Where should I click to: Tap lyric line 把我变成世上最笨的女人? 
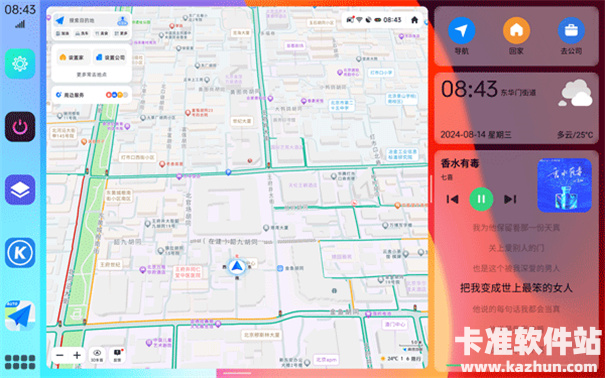click(516, 288)
